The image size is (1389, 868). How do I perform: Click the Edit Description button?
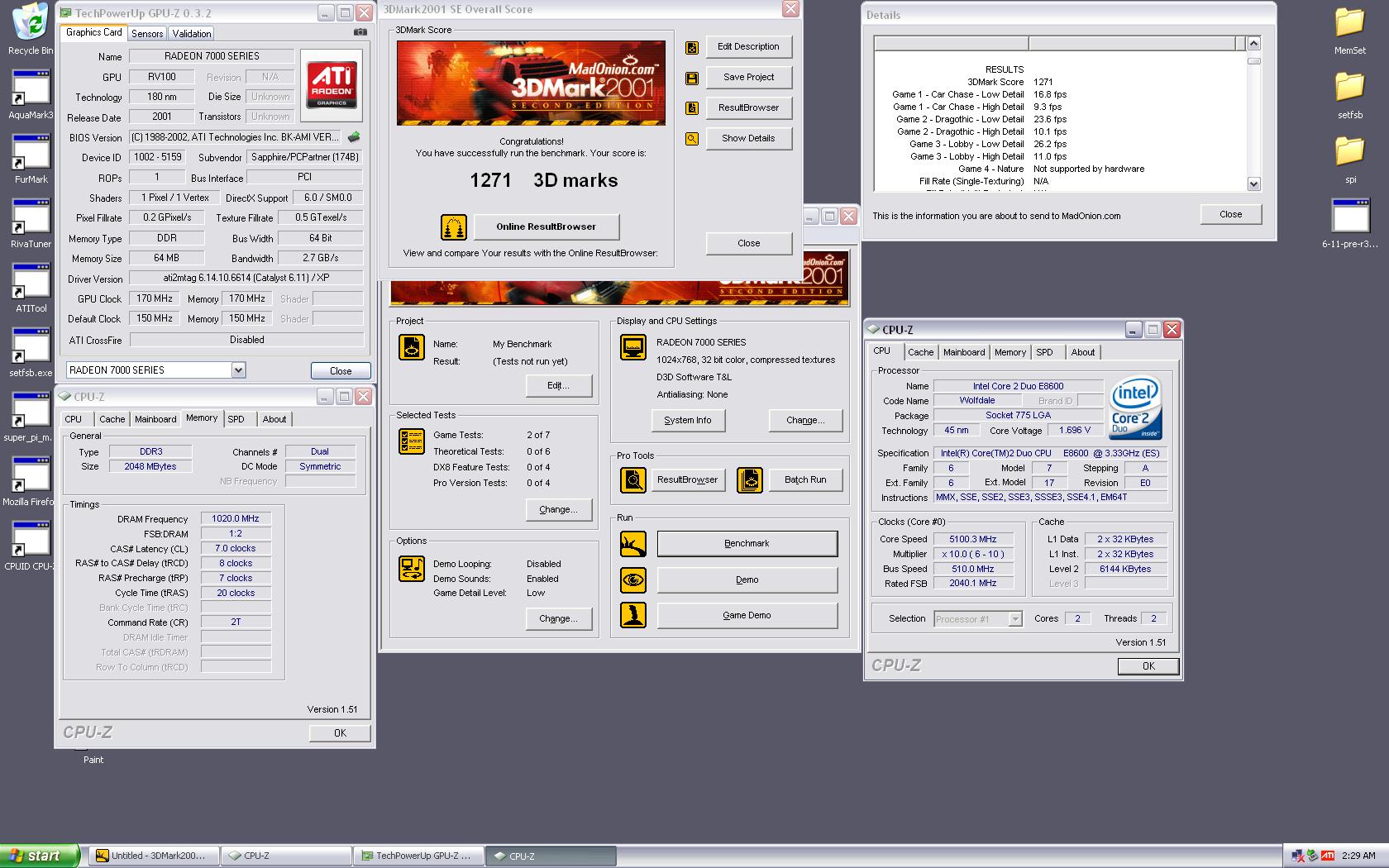tap(748, 46)
